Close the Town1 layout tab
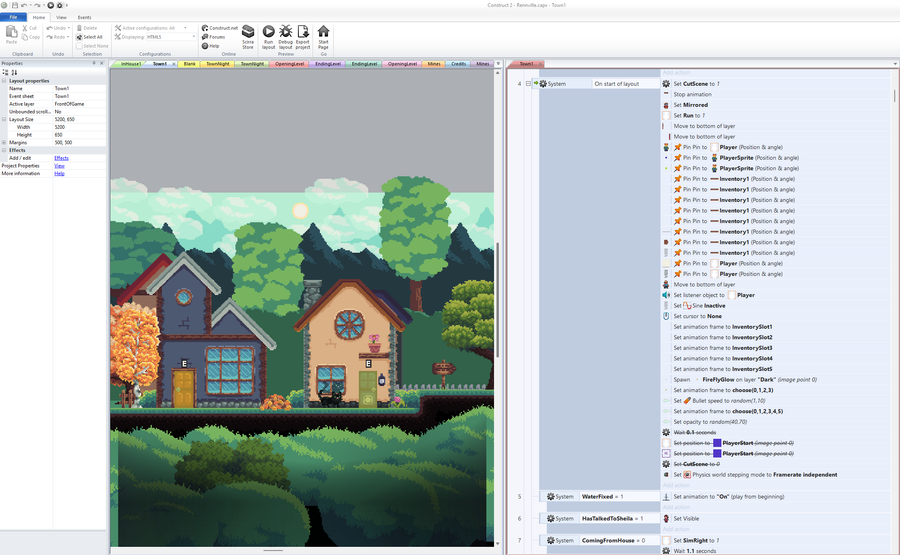Image resolution: width=900 pixels, height=555 pixels. pos(174,64)
